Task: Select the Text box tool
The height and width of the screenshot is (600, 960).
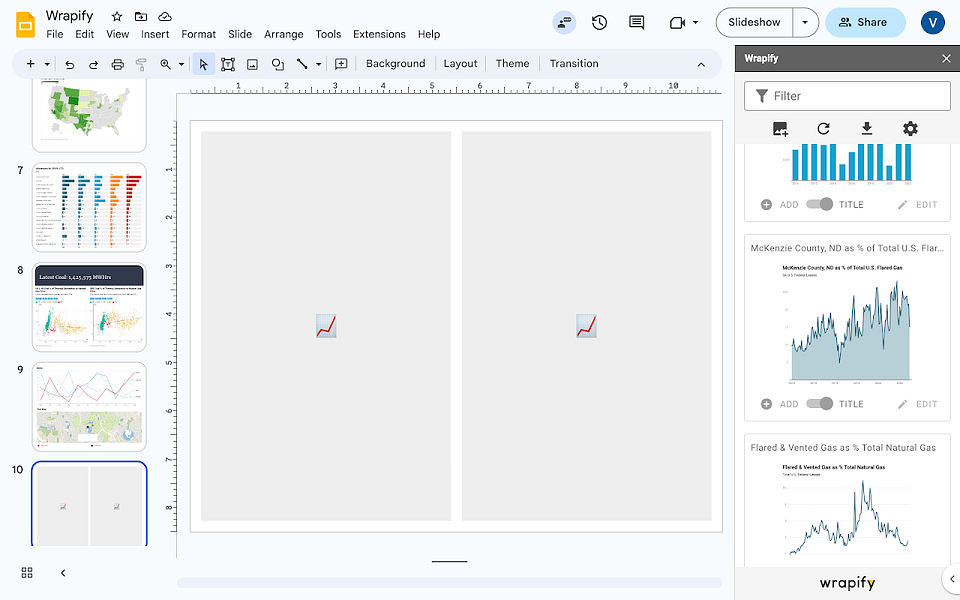Action: click(228, 64)
